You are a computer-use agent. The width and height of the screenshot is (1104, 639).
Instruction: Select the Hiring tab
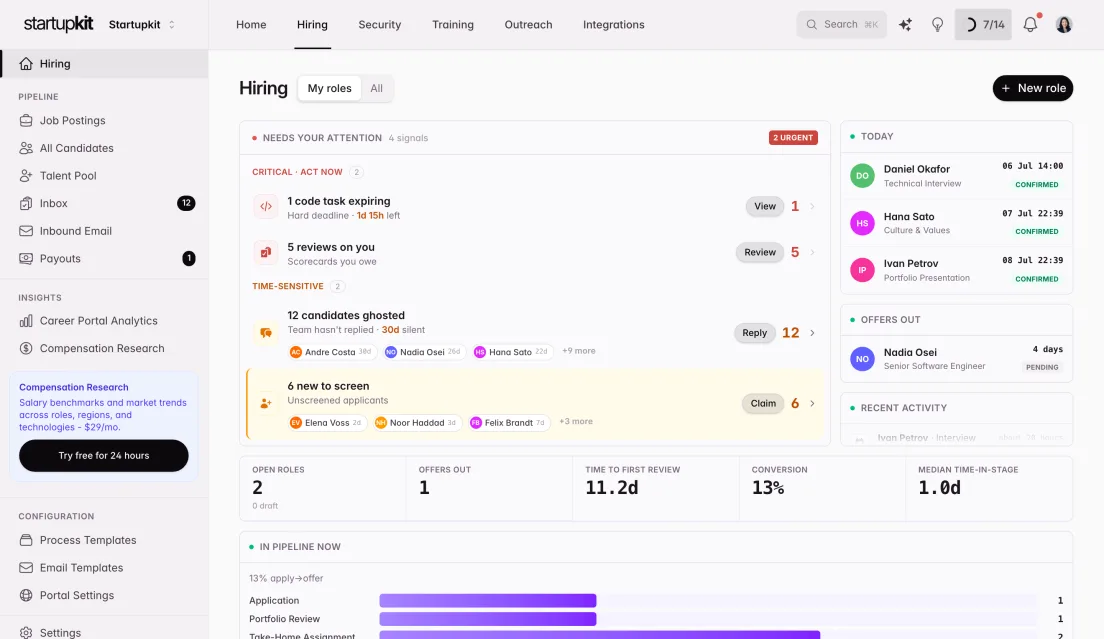[x=312, y=25]
